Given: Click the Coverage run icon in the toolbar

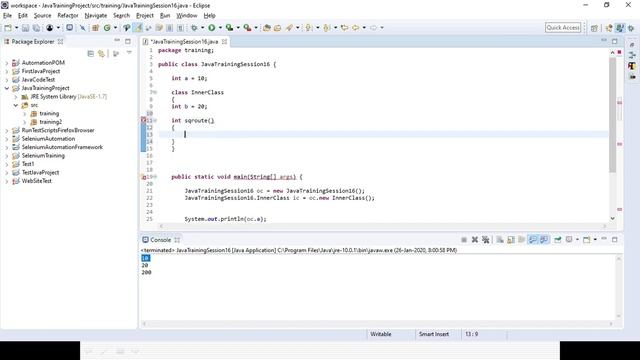Looking at the screenshot, I should point(229,28).
